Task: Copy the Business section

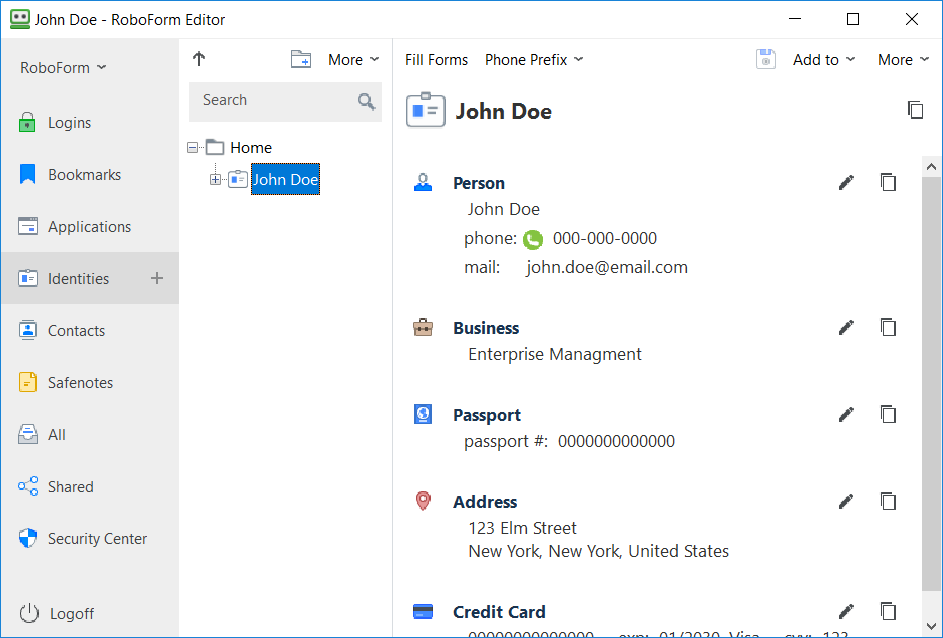Action: [x=888, y=327]
